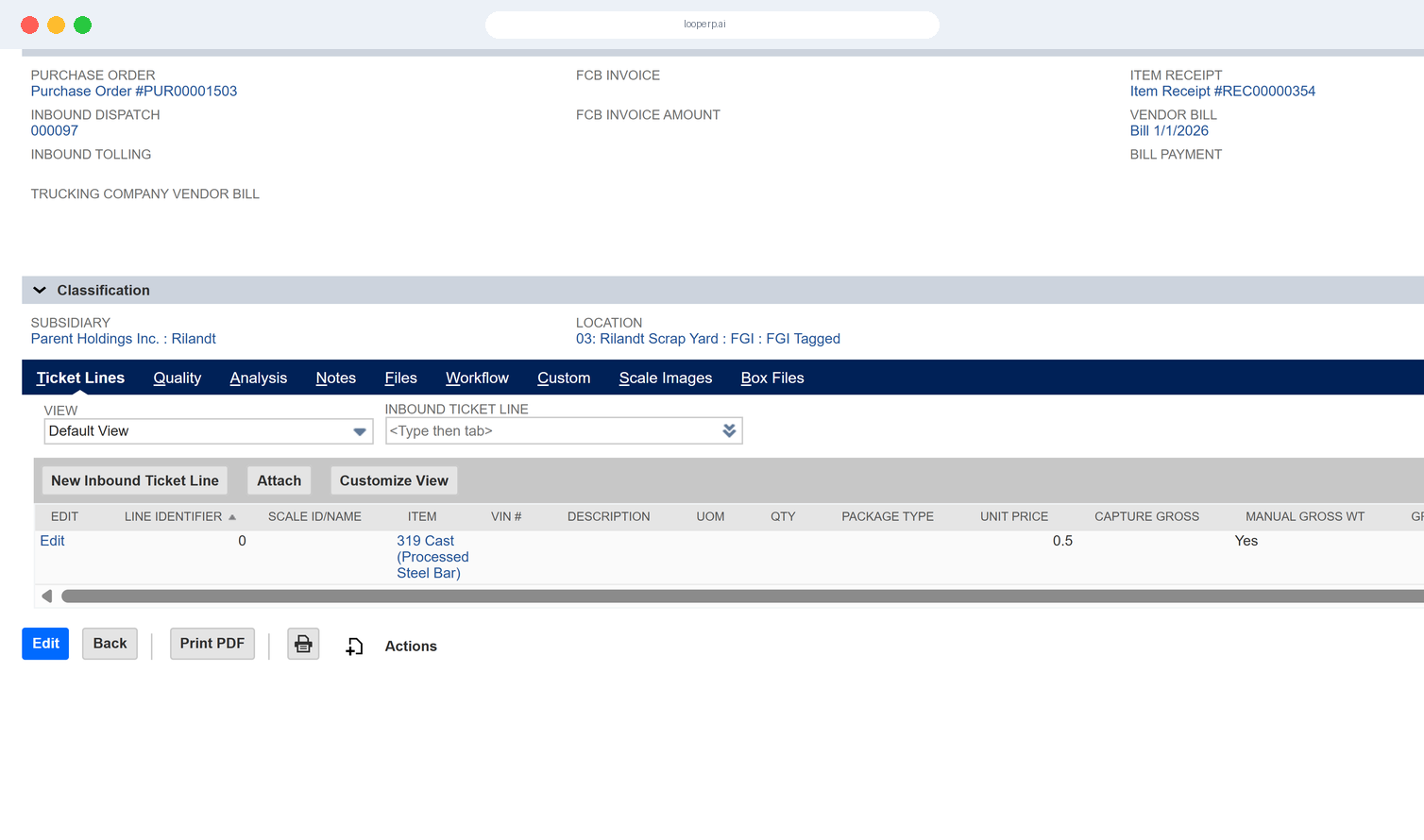Image resolution: width=1424 pixels, height=840 pixels.
Task: Open 319 Cast (Processed Steel Bar) item
Action: tap(432, 557)
